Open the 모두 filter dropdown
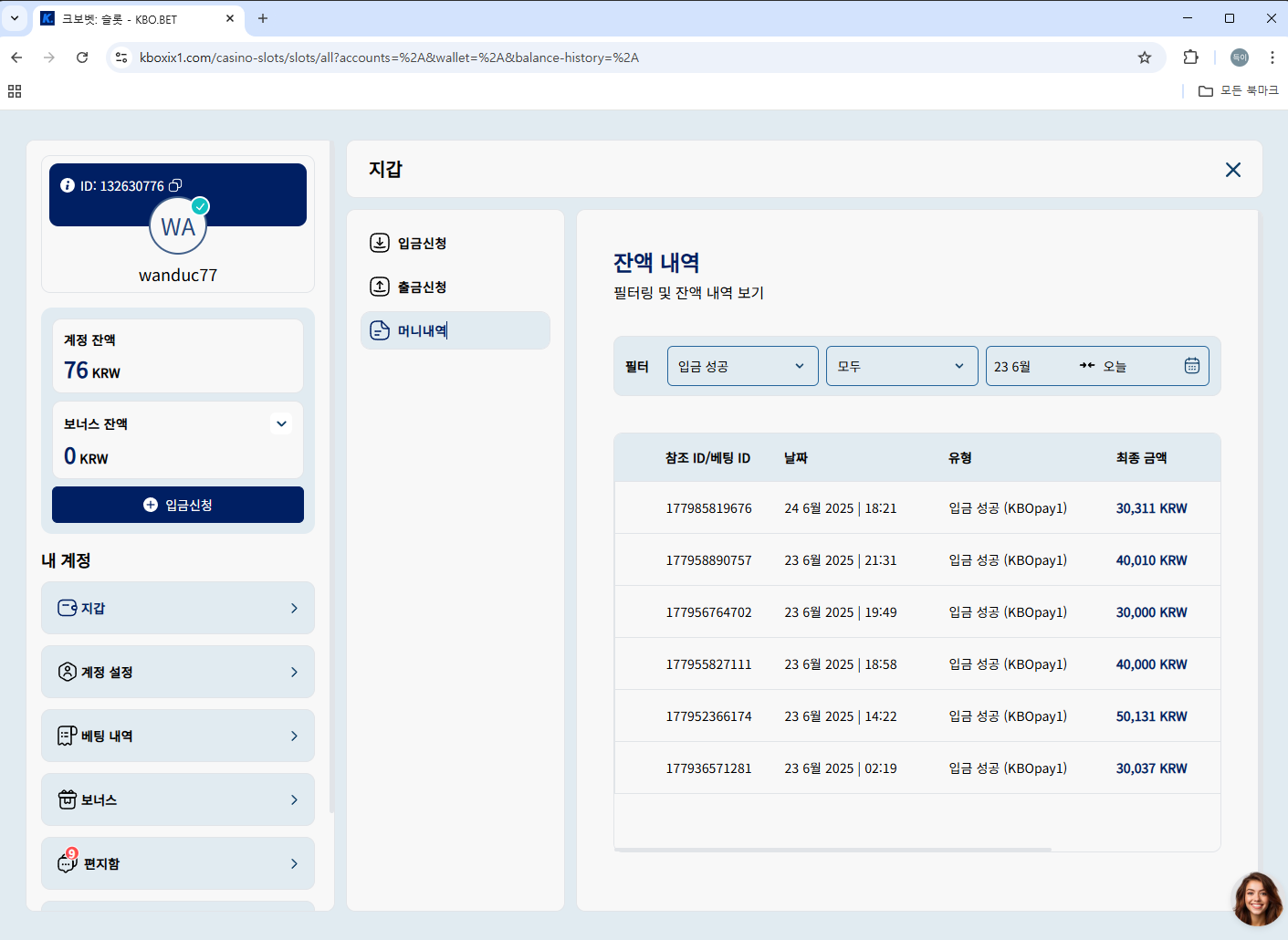 click(902, 366)
